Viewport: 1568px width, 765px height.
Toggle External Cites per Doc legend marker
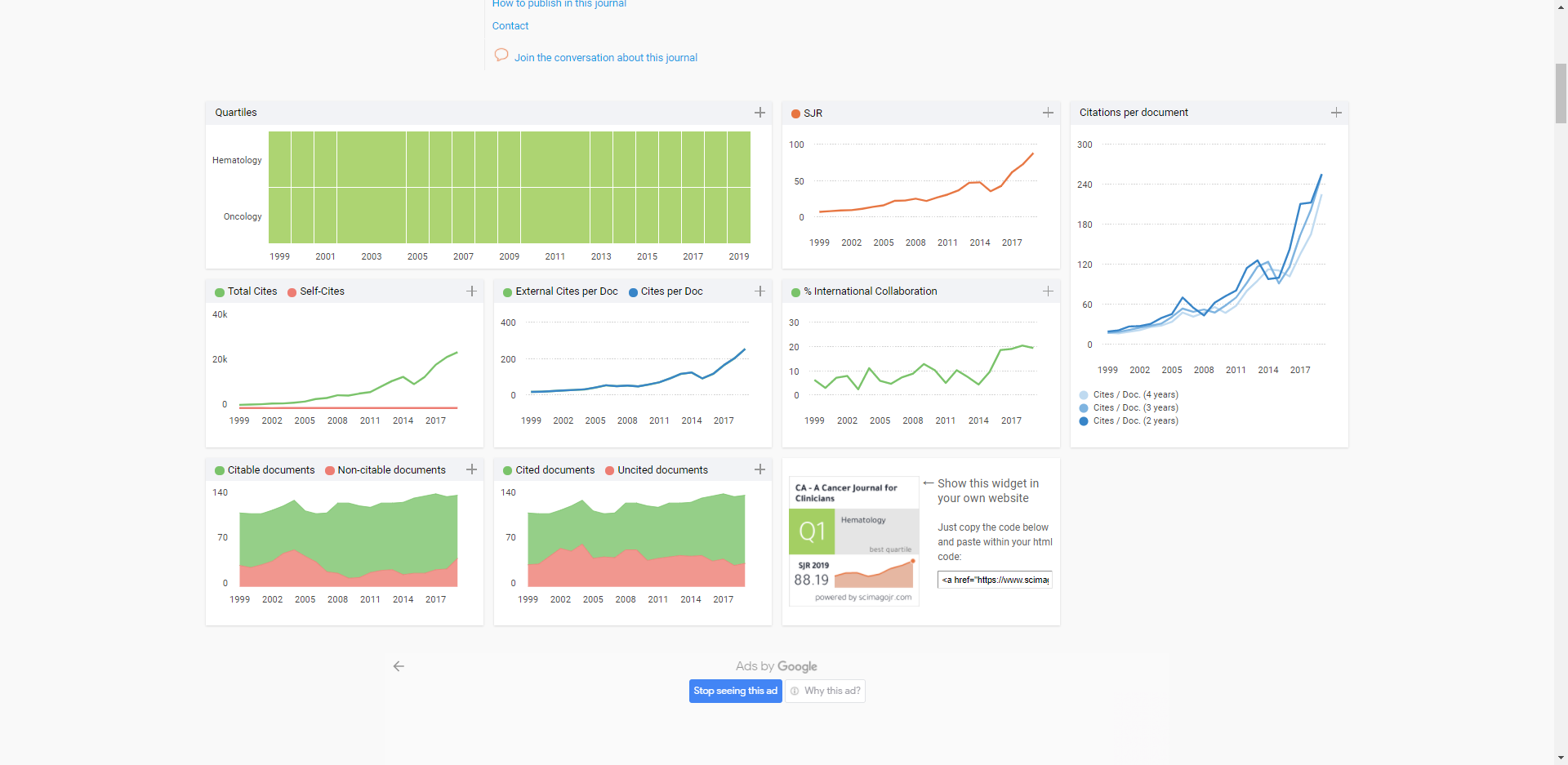click(x=508, y=292)
